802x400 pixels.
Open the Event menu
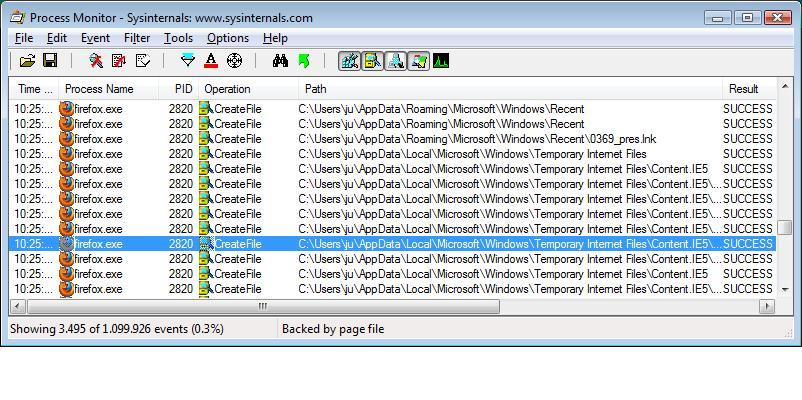pyautogui.click(x=95, y=38)
